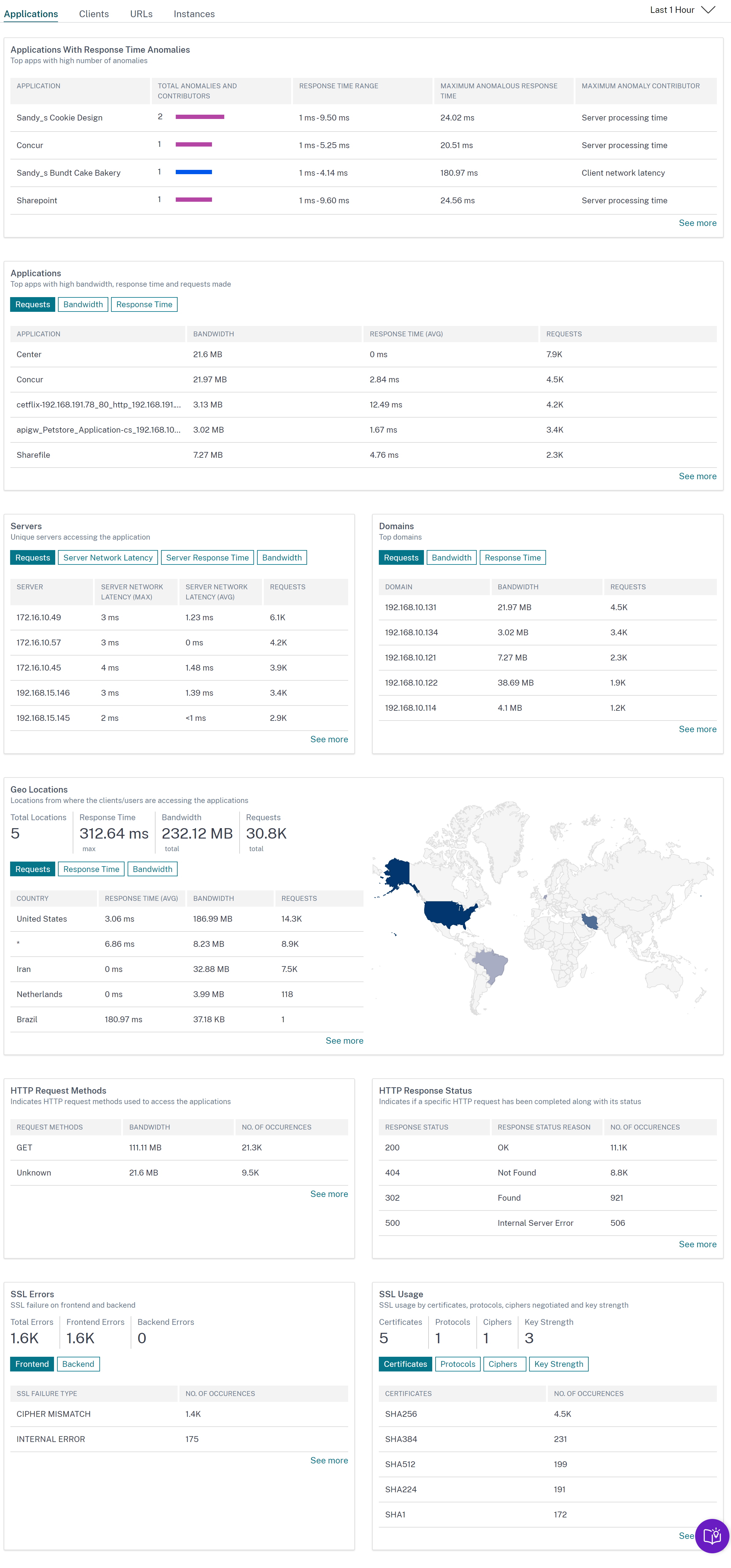Click the blue Sandy_s Bundt Cake Bakery bar
The height and width of the screenshot is (1568, 731).
click(x=194, y=172)
